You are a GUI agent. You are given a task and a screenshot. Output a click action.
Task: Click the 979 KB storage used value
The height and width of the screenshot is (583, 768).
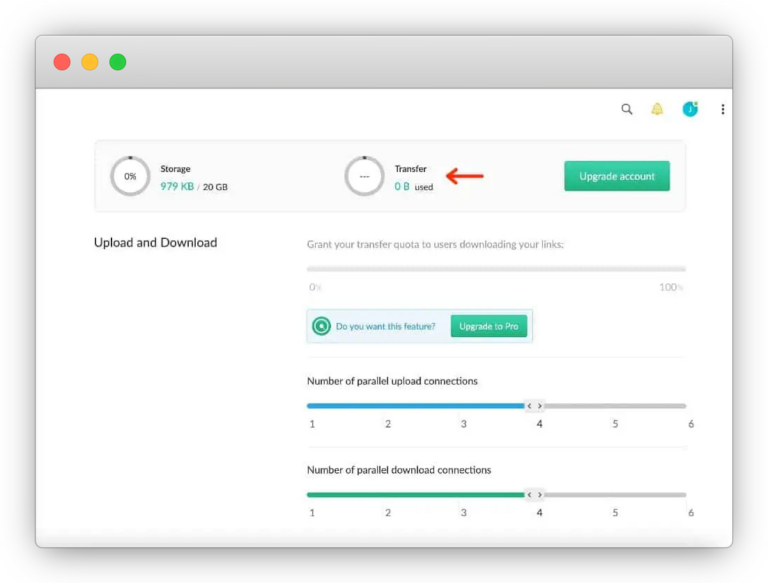(x=177, y=187)
